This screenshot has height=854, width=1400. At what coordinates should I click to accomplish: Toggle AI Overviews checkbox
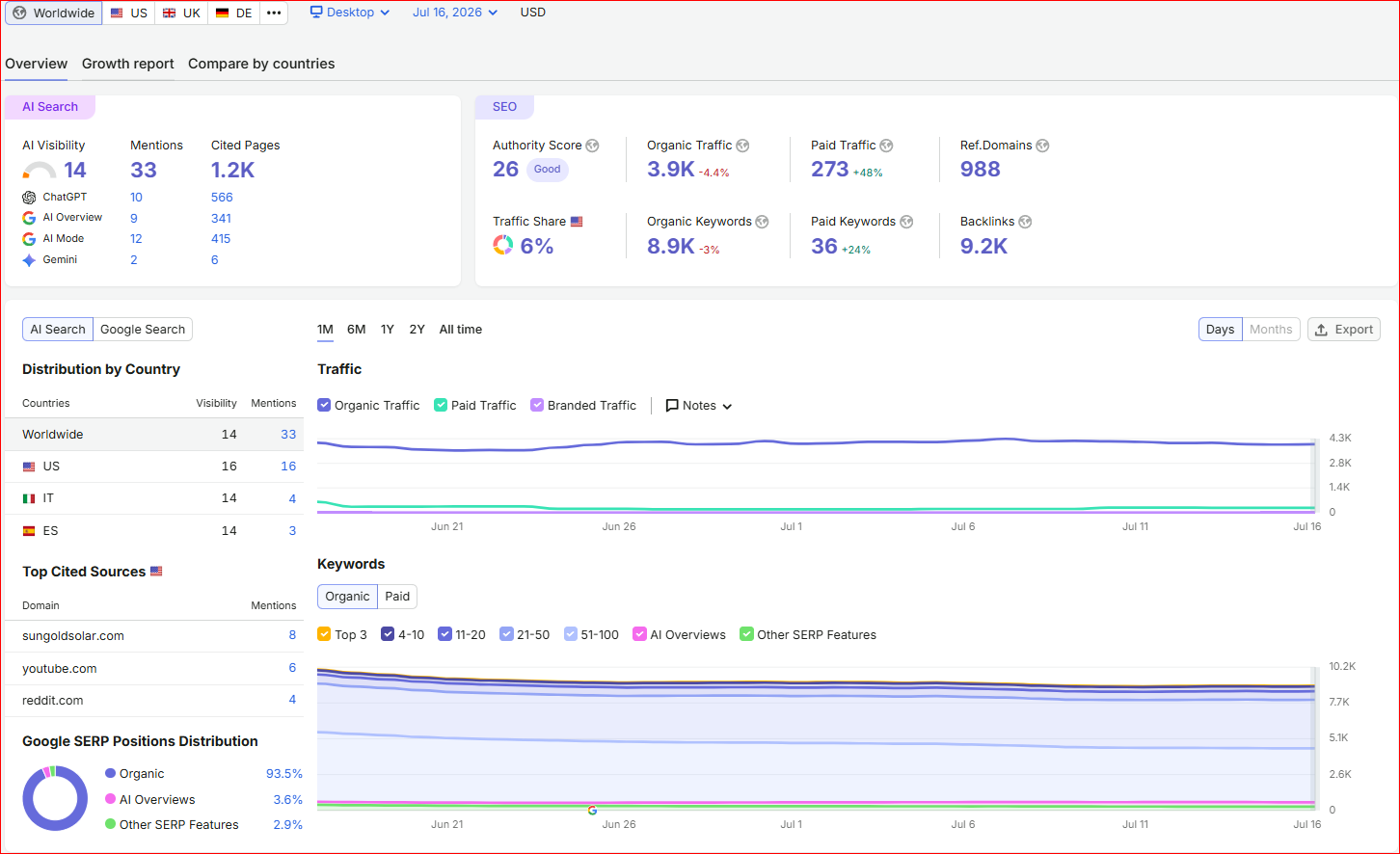click(639, 634)
